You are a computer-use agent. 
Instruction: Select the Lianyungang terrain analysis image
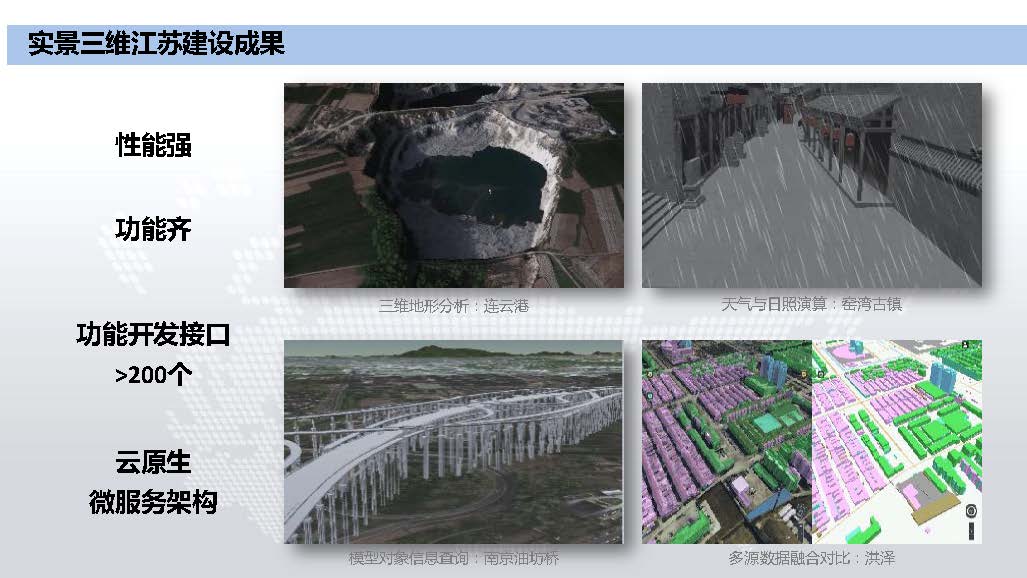(x=454, y=186)
